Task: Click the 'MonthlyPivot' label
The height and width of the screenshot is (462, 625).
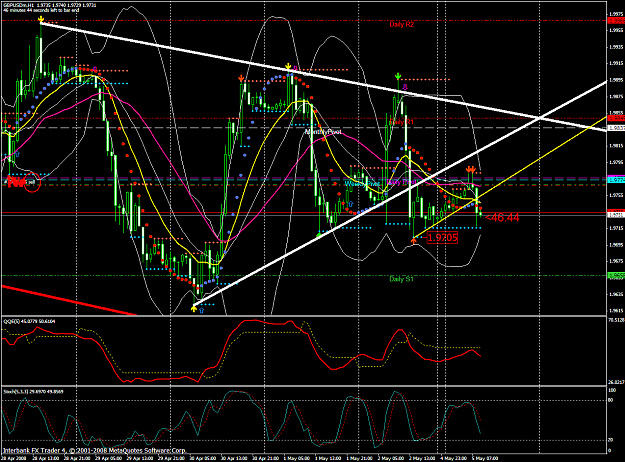Action: click(323, 132)
